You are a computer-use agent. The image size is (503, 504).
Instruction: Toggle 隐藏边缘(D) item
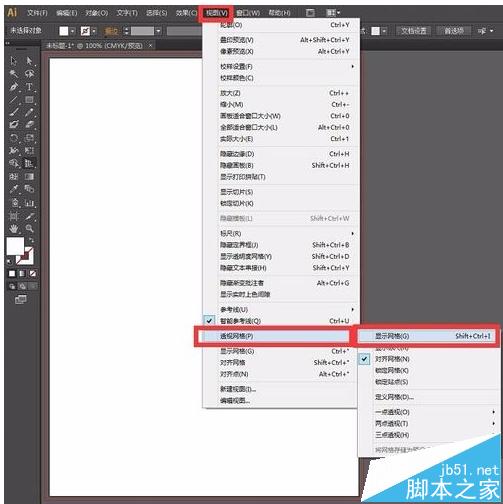click(x=281, y=154)
